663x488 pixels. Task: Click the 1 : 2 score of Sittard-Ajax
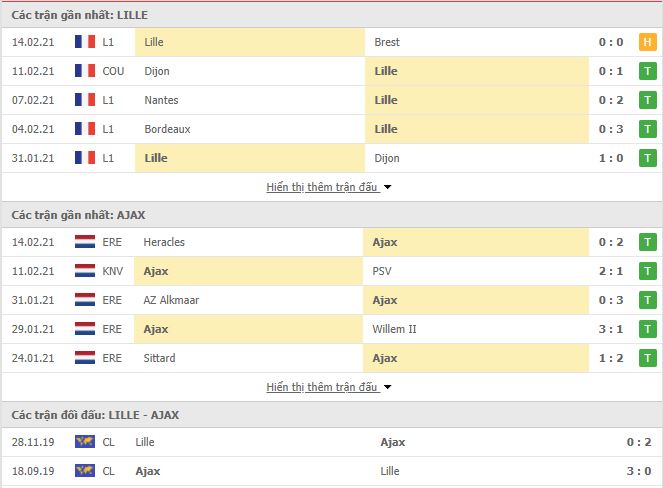tap(611, 358)
